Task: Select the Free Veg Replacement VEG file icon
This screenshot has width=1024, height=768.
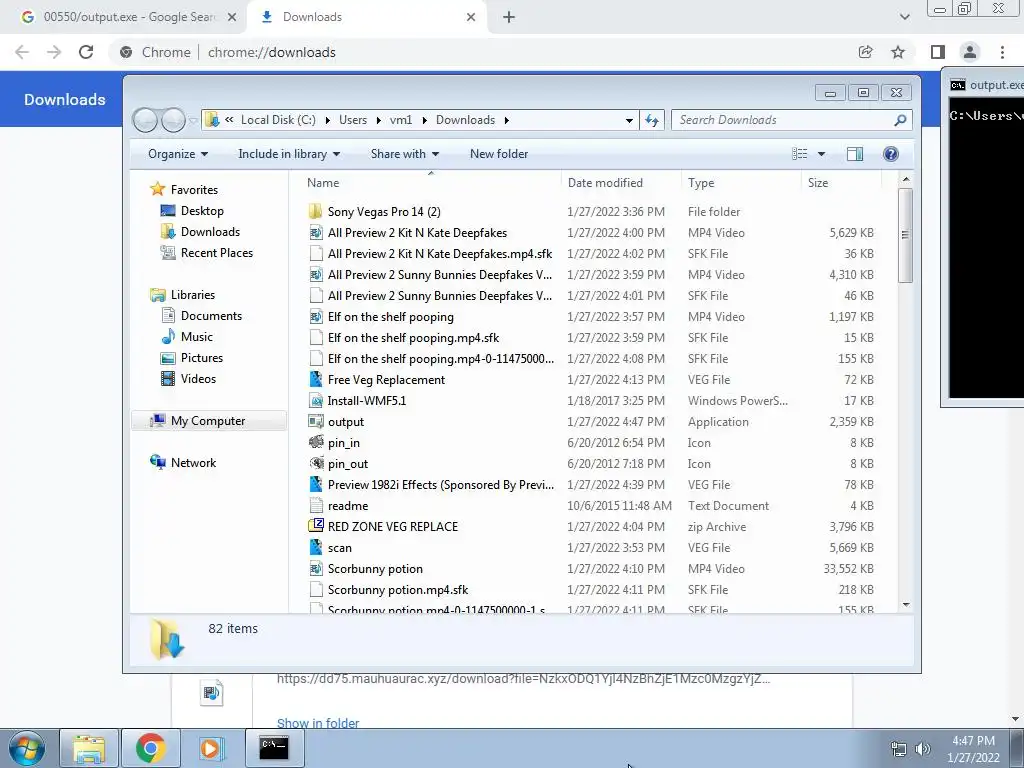Action: 315,379
